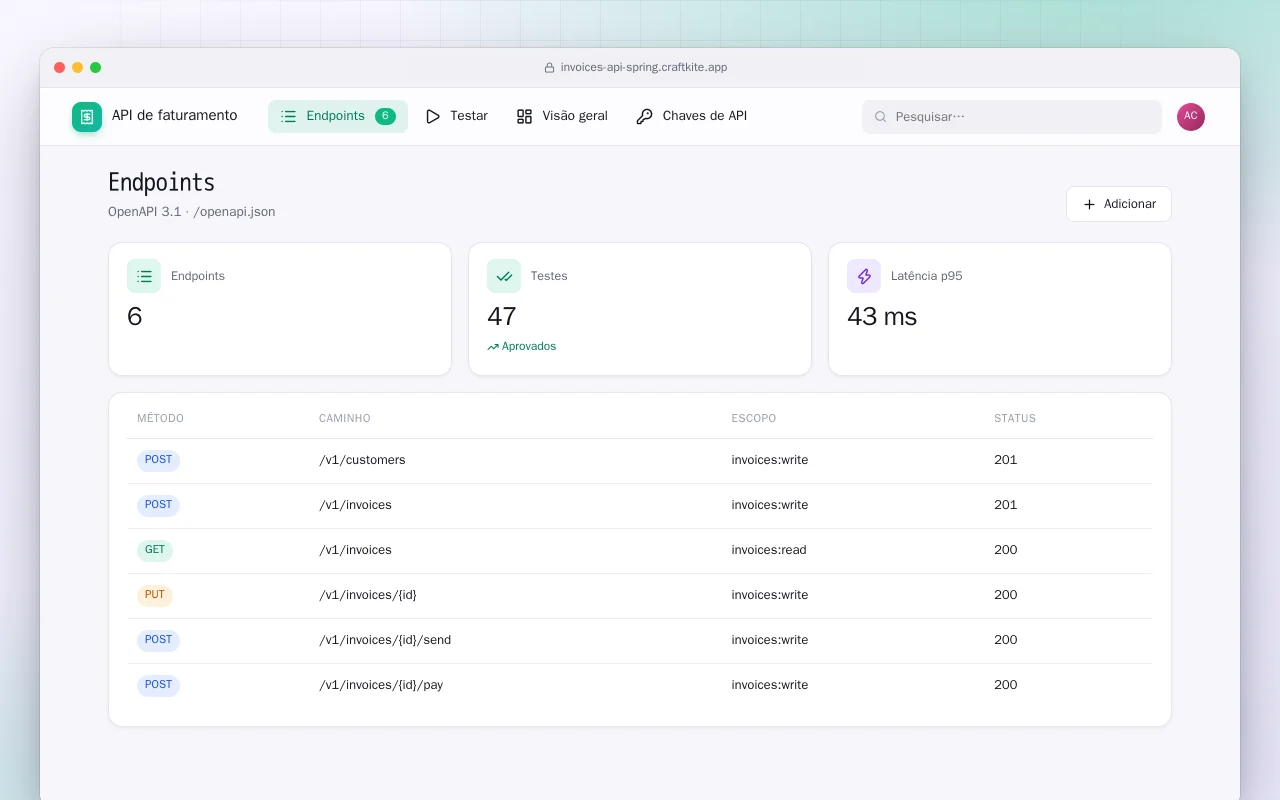This screenshot has height=800, width=1280.
Task: Click the CAMINHO column header
Action: point(345,418)
